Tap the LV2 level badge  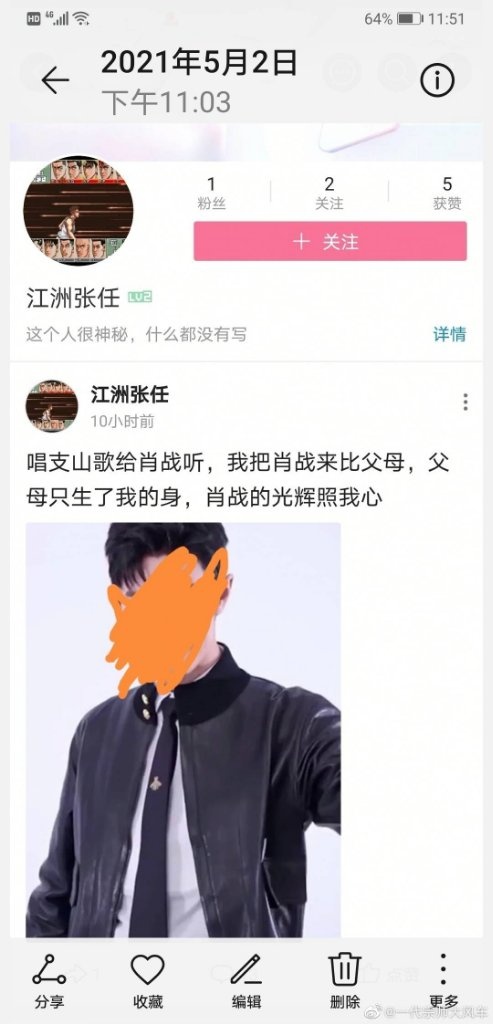[x=140, y=298]
